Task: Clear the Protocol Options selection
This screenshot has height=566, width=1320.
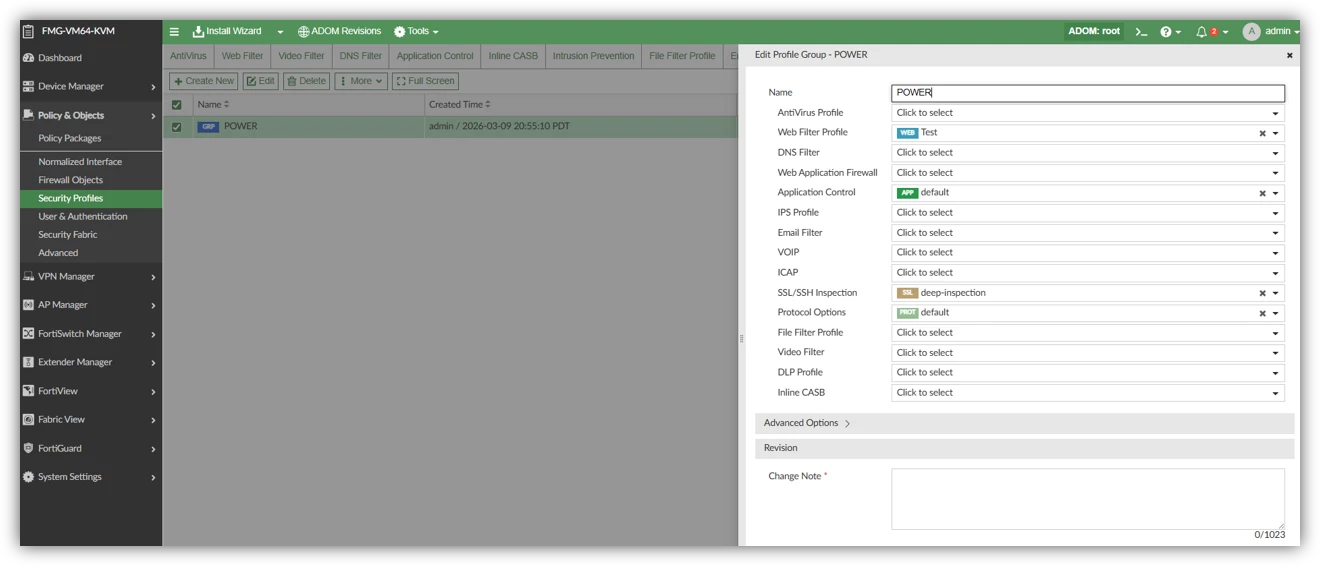Action: tap(1262, 313)
